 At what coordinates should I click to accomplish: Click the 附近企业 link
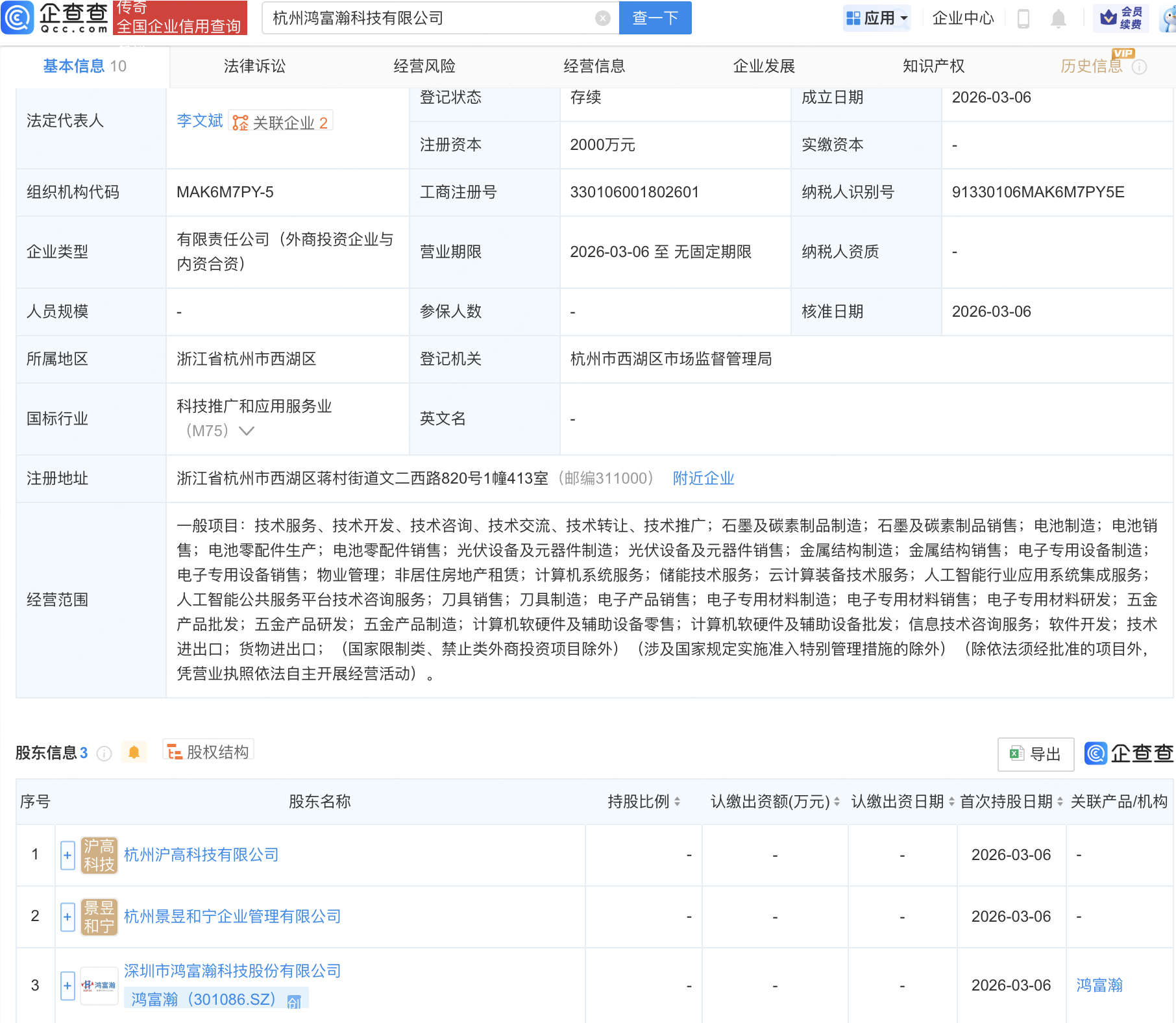tap(704, 478)
